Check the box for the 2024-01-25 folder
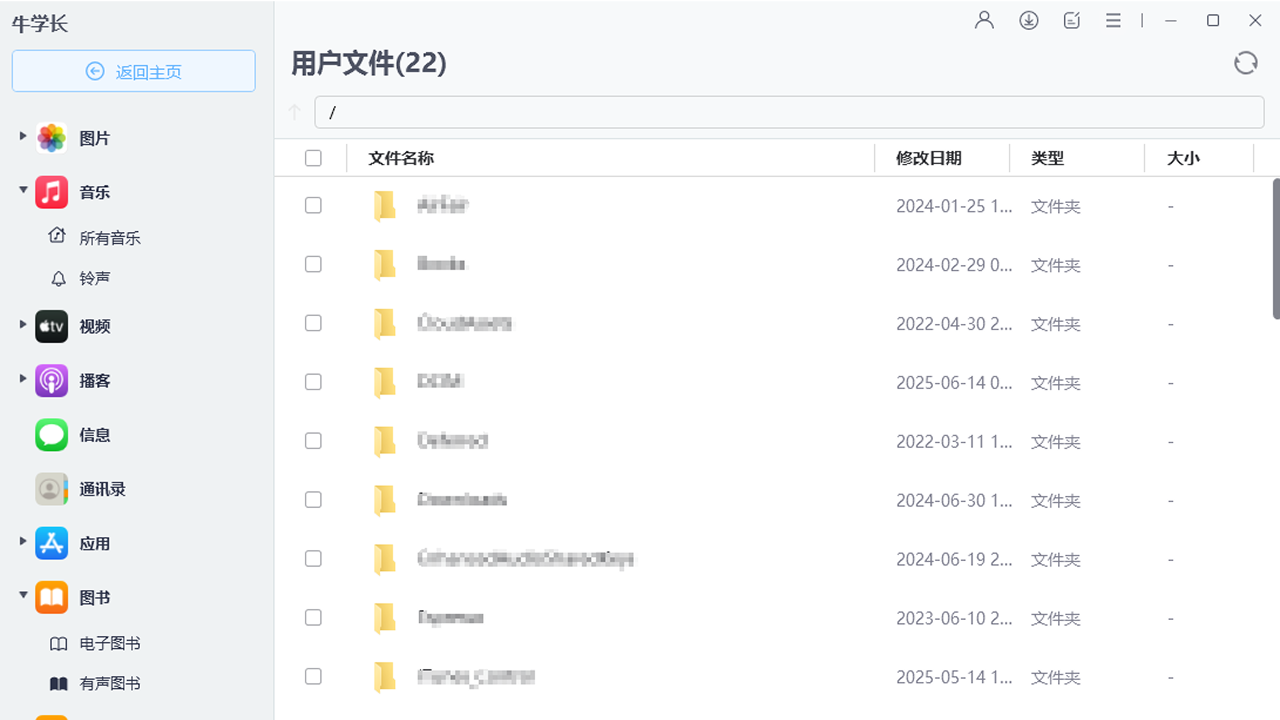This screenshot has height=720, width=1280. click(313, 205)
